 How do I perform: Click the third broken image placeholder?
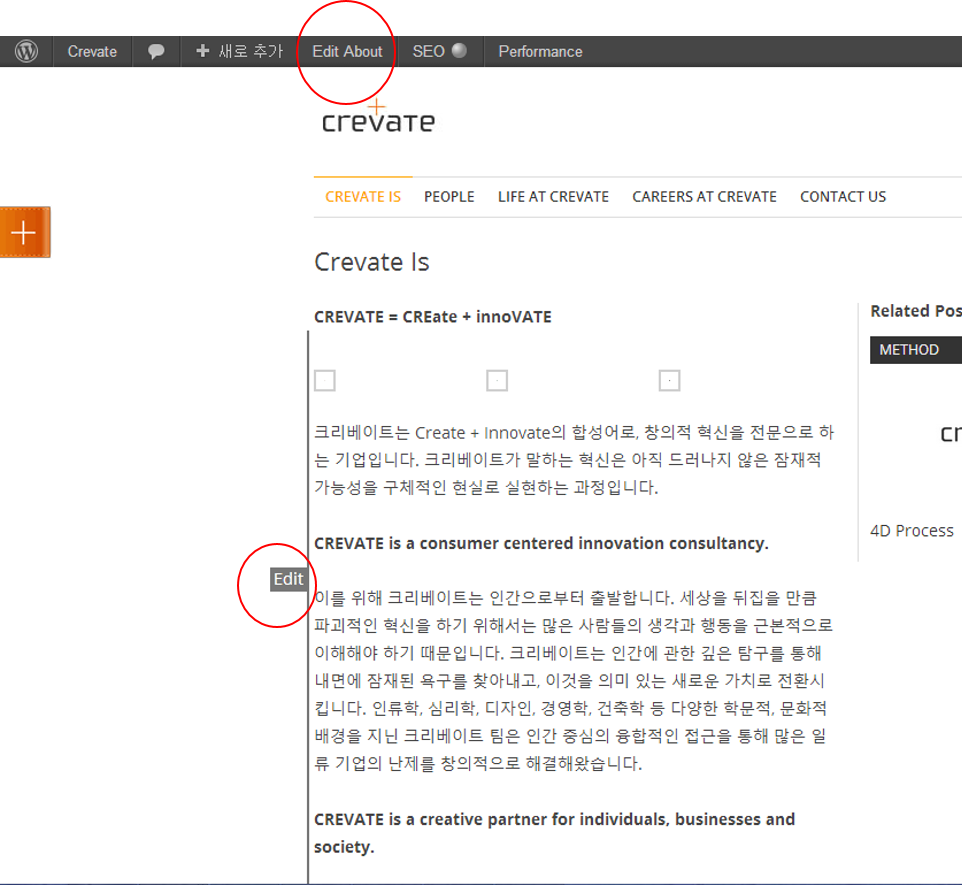pos(669,381)
